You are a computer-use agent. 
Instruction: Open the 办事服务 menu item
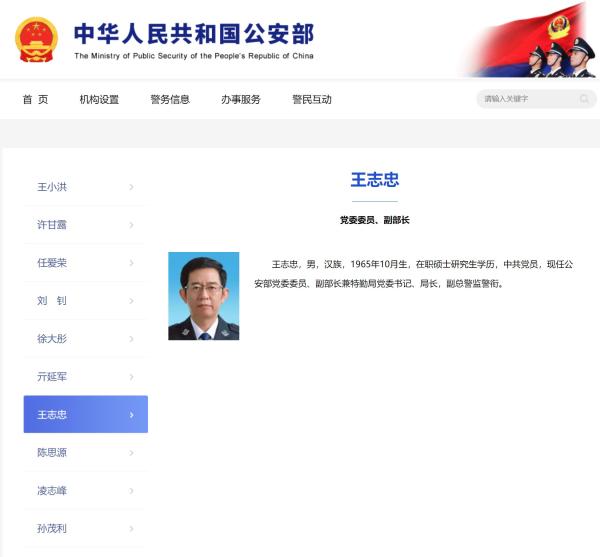point(241,99)
